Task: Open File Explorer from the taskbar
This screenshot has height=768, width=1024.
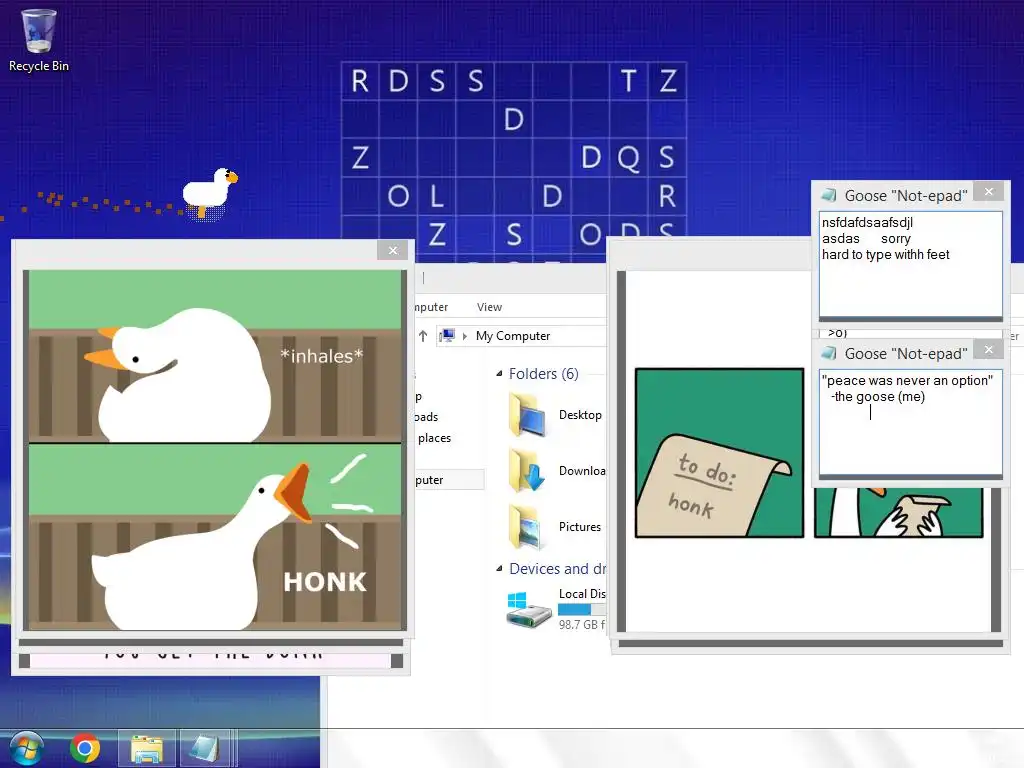Action: point(147,748)
